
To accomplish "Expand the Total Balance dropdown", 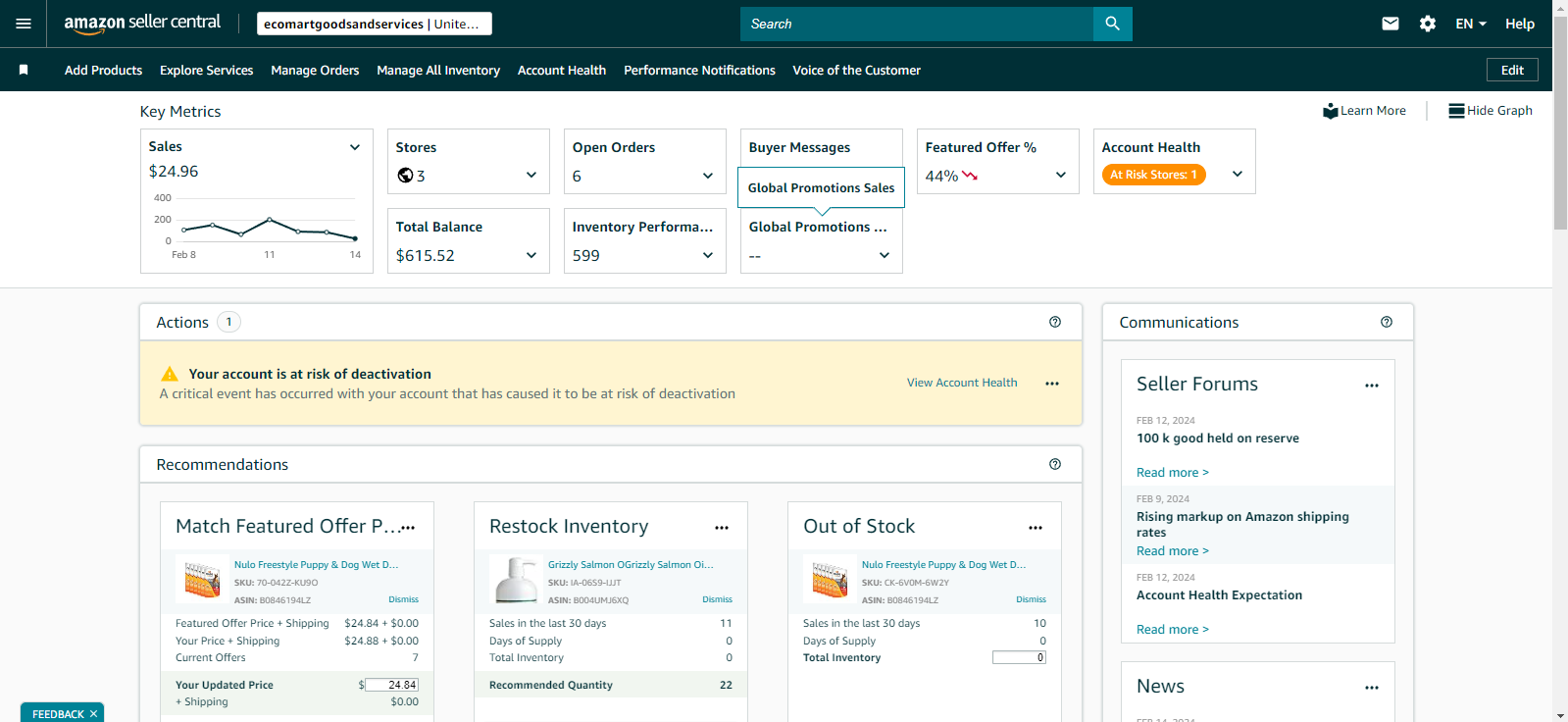I will [531, 255].
